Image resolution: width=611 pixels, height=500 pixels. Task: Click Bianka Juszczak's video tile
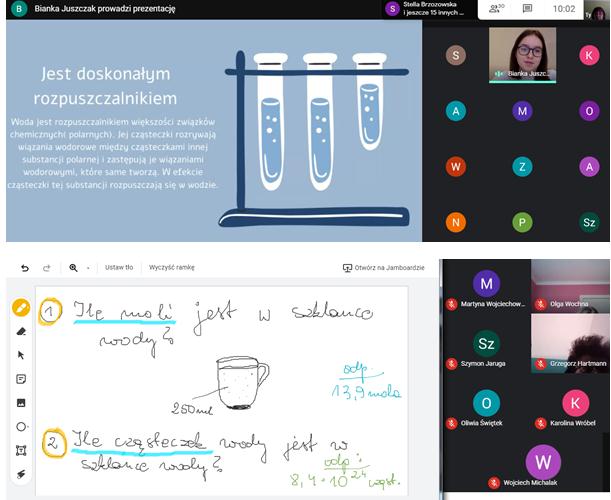[x=522, y=54]
